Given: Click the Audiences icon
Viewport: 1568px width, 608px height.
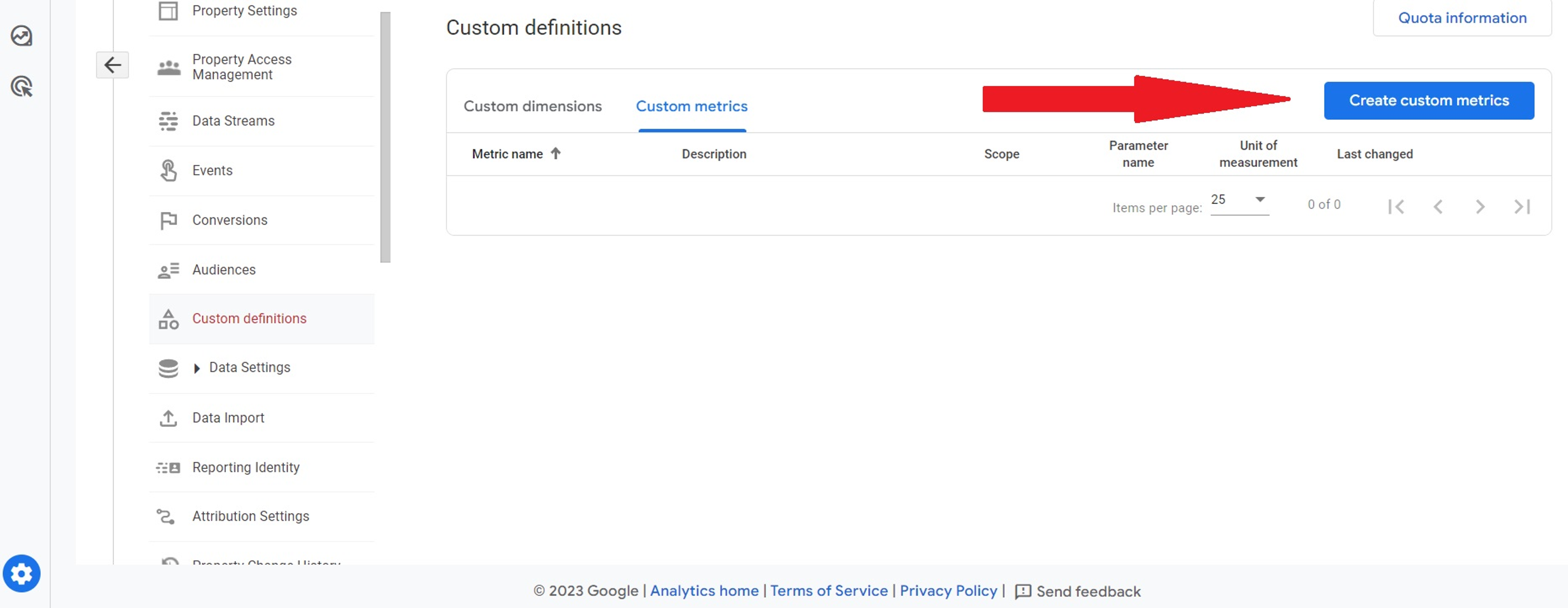Looking at the screenshot, I should 168,270.
